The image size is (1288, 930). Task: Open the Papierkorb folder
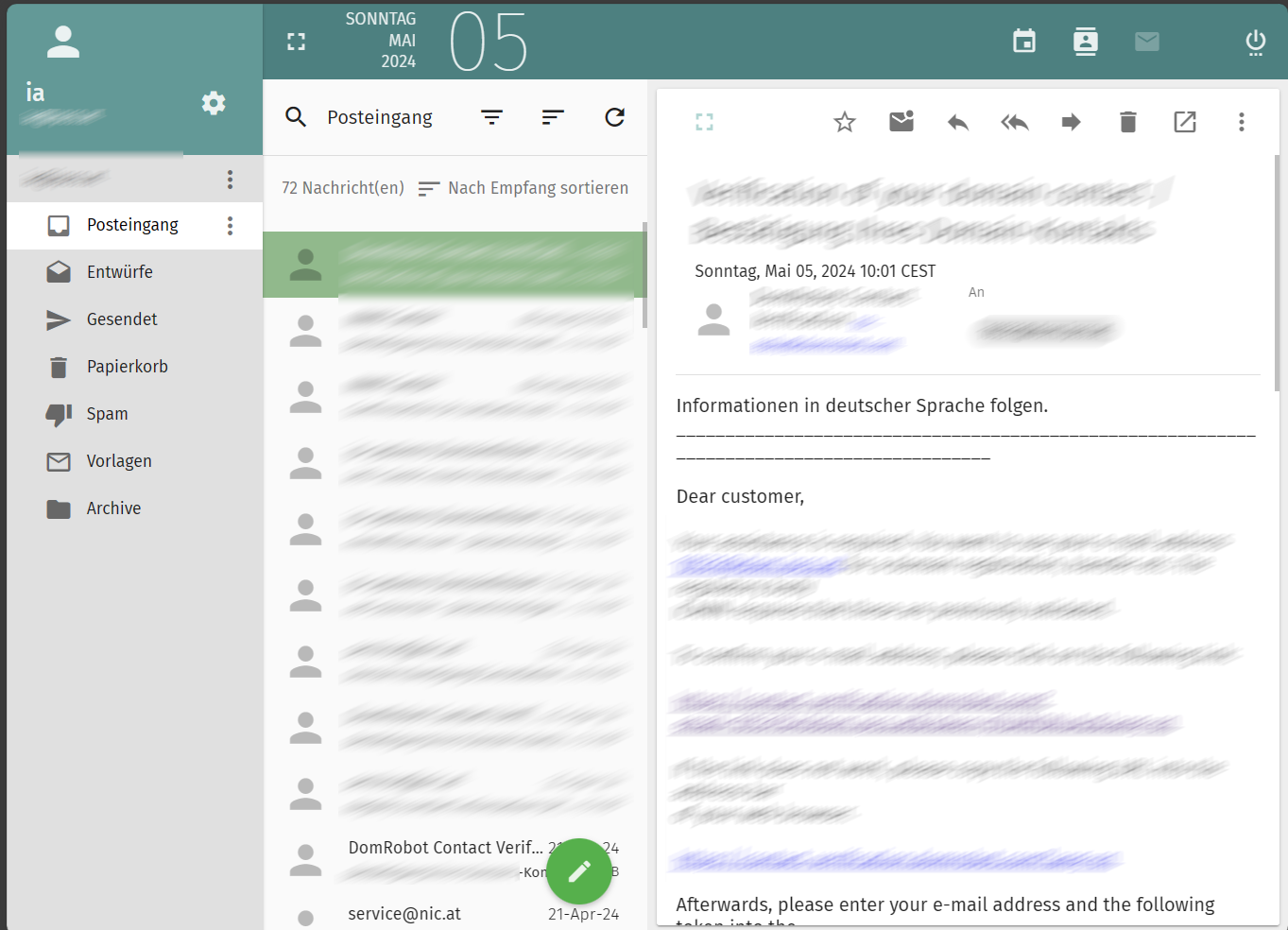[x=127, y=367]
